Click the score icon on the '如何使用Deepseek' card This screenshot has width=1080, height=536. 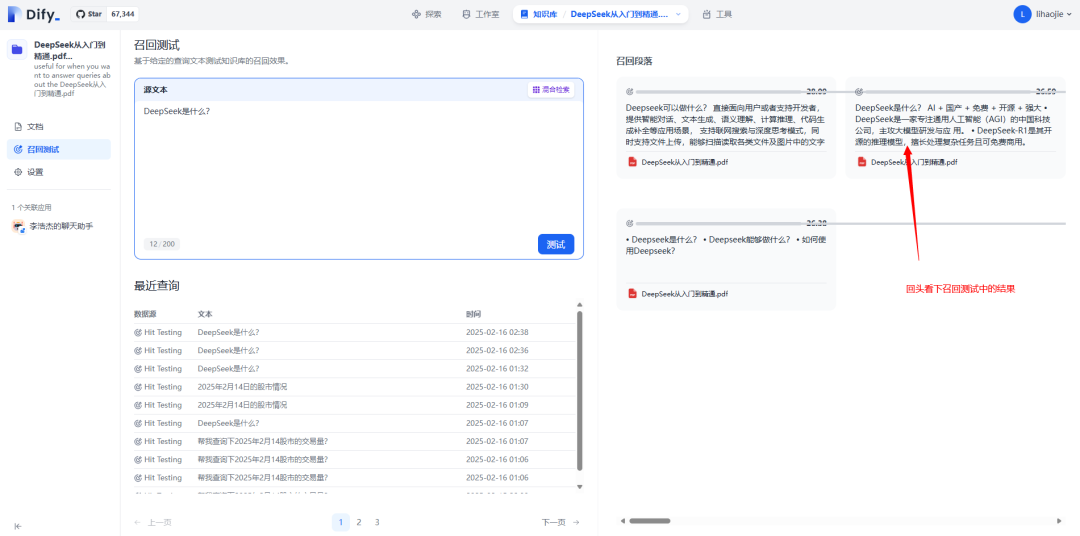tap(630, 223)
